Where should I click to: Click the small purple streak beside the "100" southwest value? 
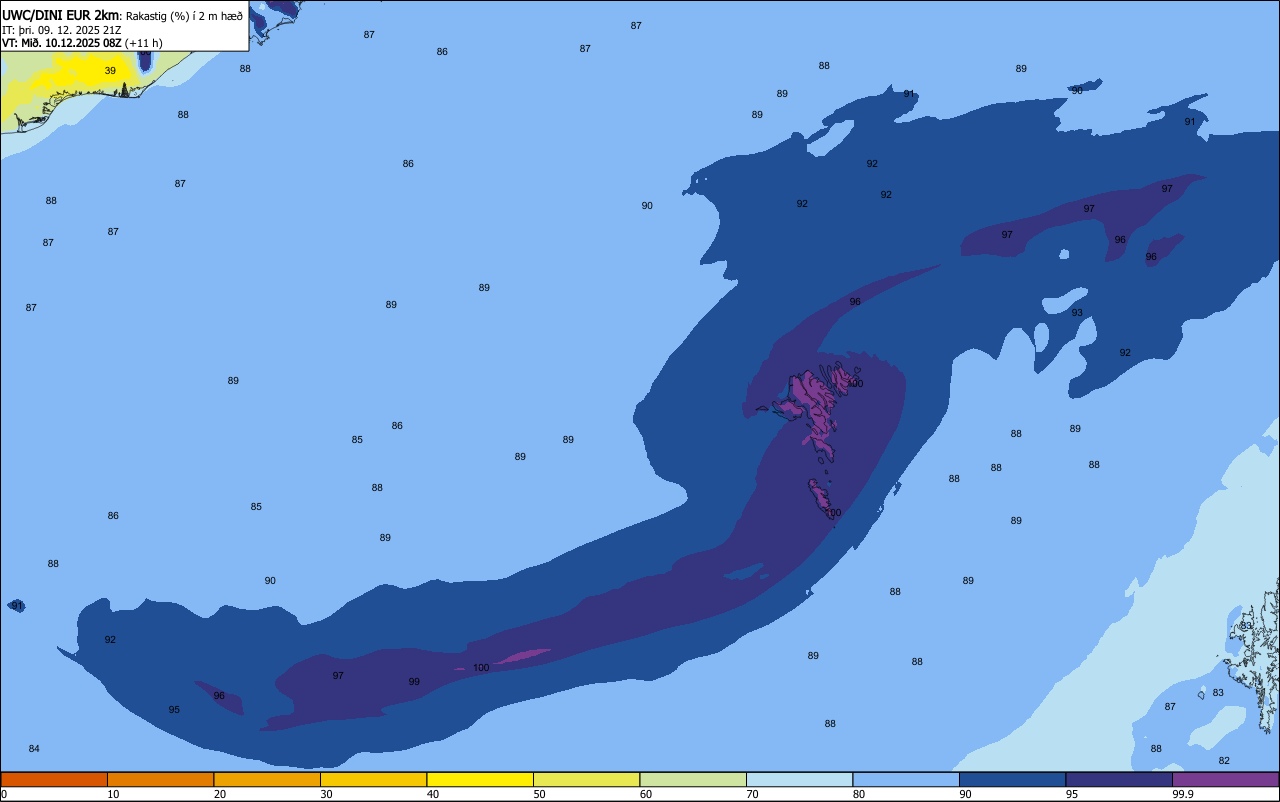coord(522,656)
